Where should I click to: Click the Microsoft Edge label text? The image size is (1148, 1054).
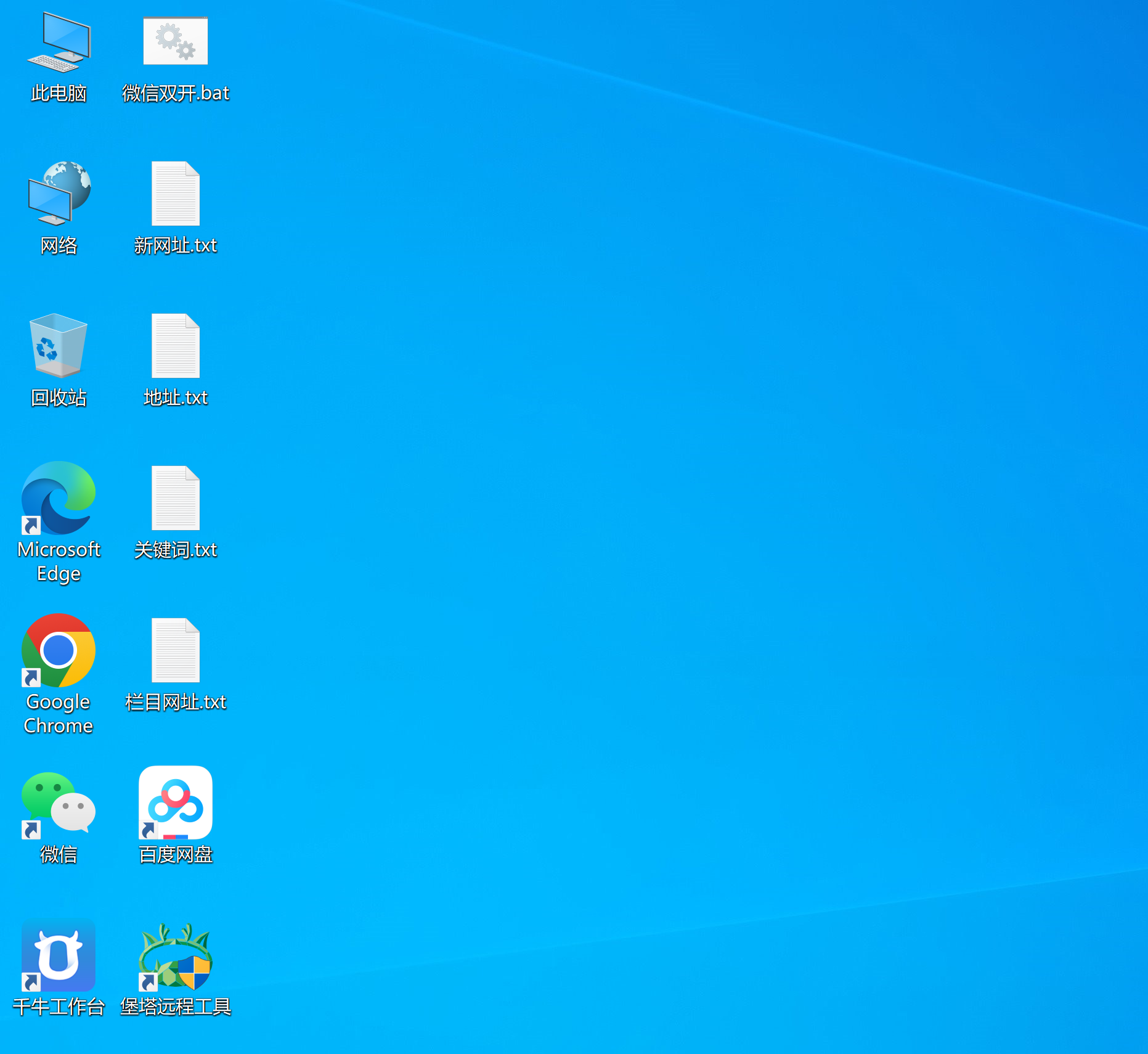(x=59, y=562)
